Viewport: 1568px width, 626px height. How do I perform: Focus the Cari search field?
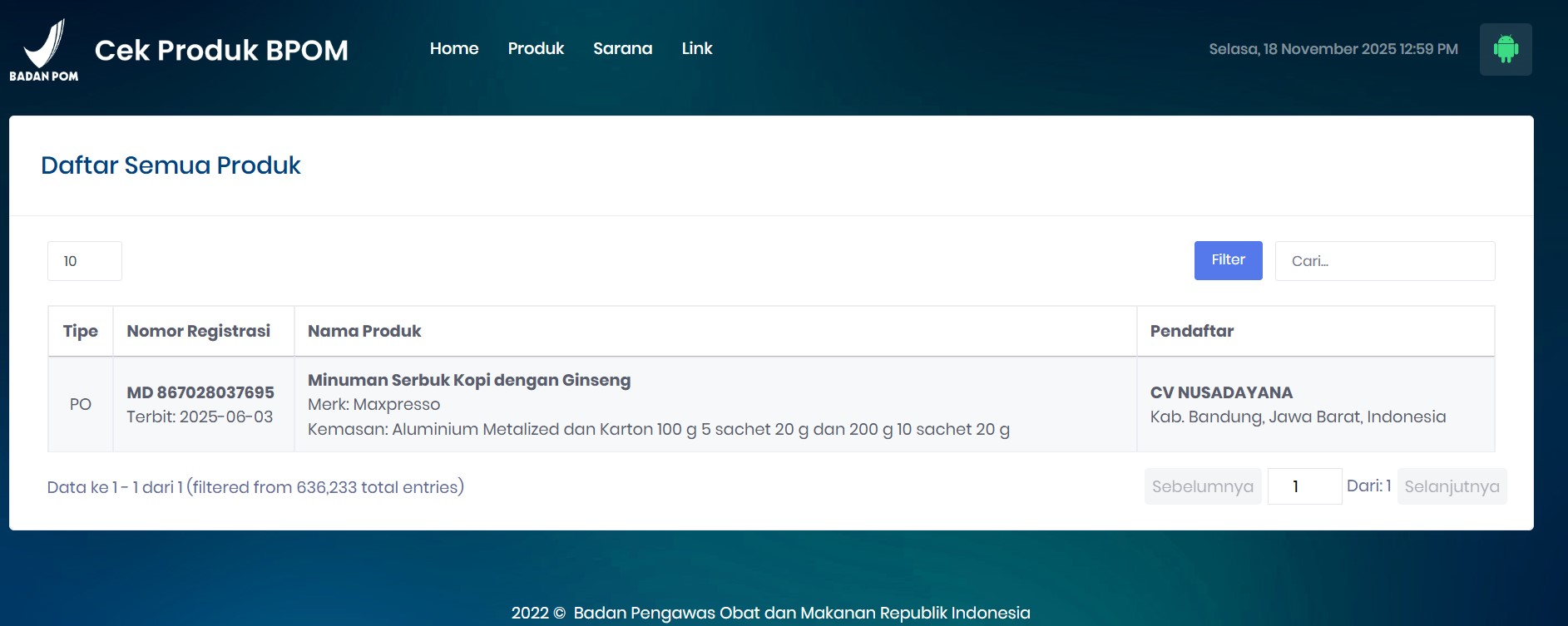[x=1384, y=261]
